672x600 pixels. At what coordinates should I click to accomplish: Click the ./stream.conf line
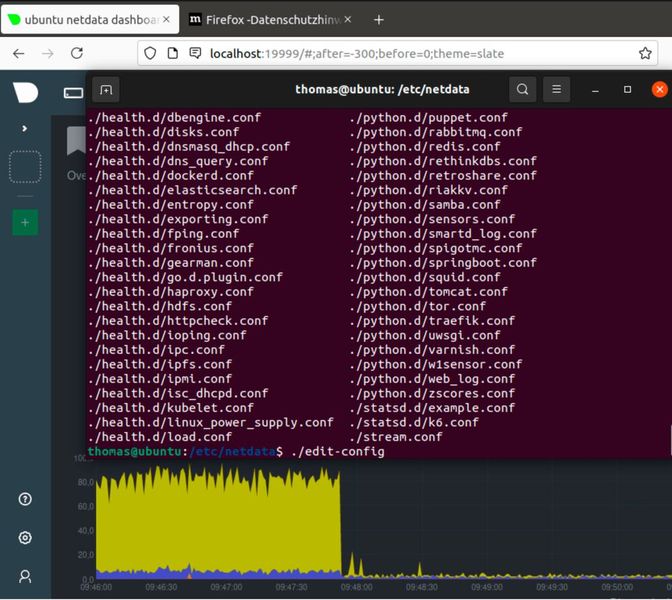tap(396, 437)
